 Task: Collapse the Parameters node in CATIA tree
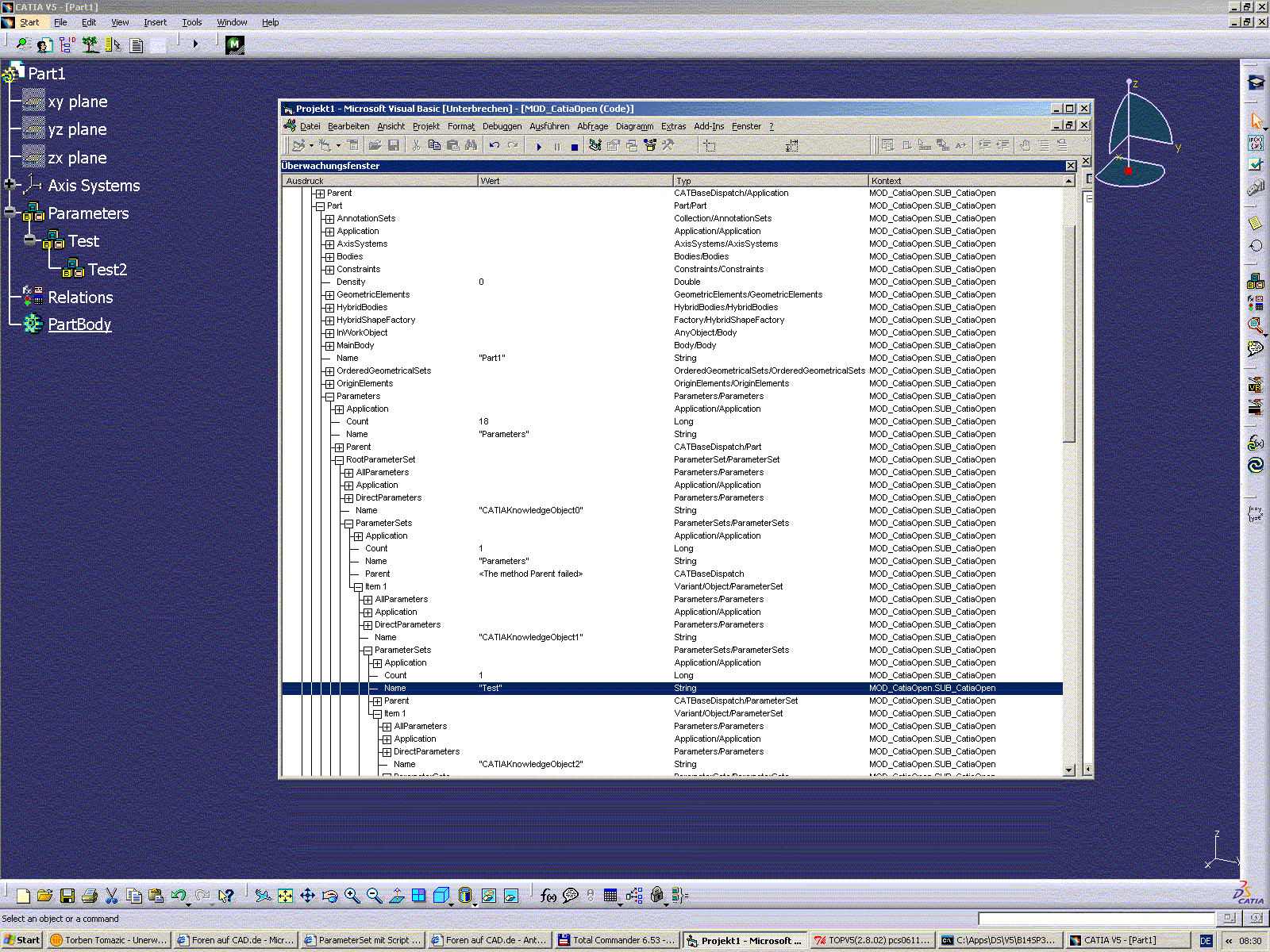click(x=10, y=212)
